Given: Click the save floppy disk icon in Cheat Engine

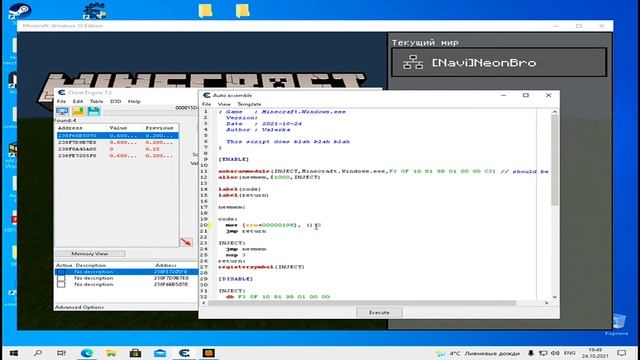Looking at the screenshot, I should (x=93, y=111).
